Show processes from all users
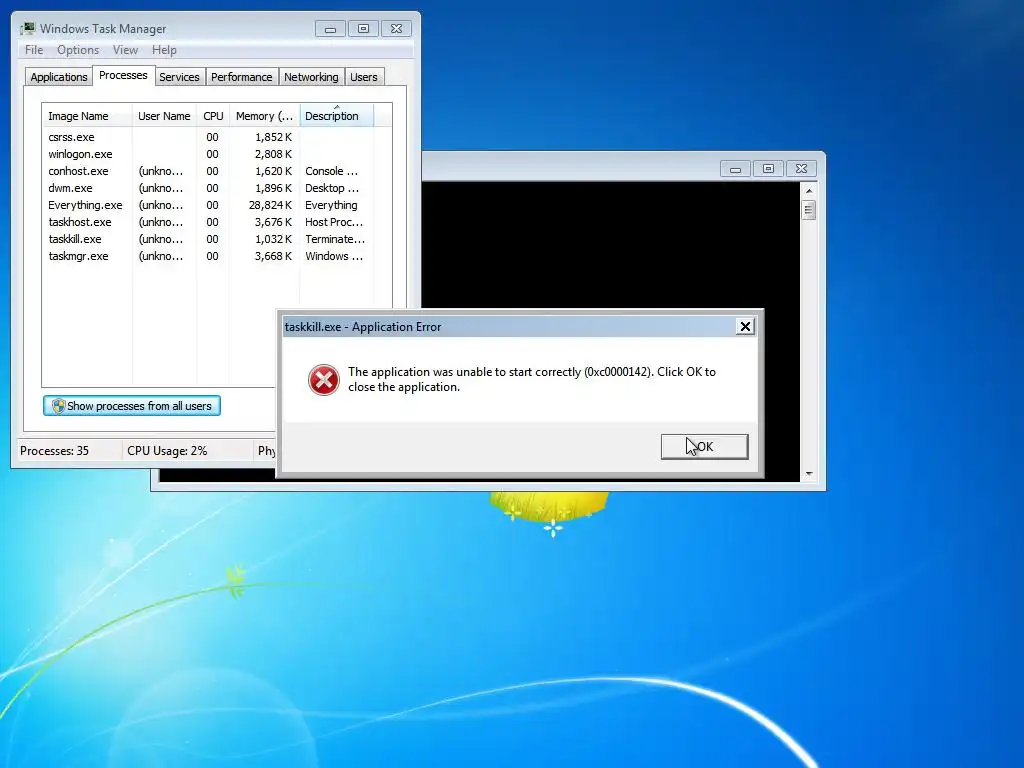The image size is (1024, 768). tap(132, 406)
